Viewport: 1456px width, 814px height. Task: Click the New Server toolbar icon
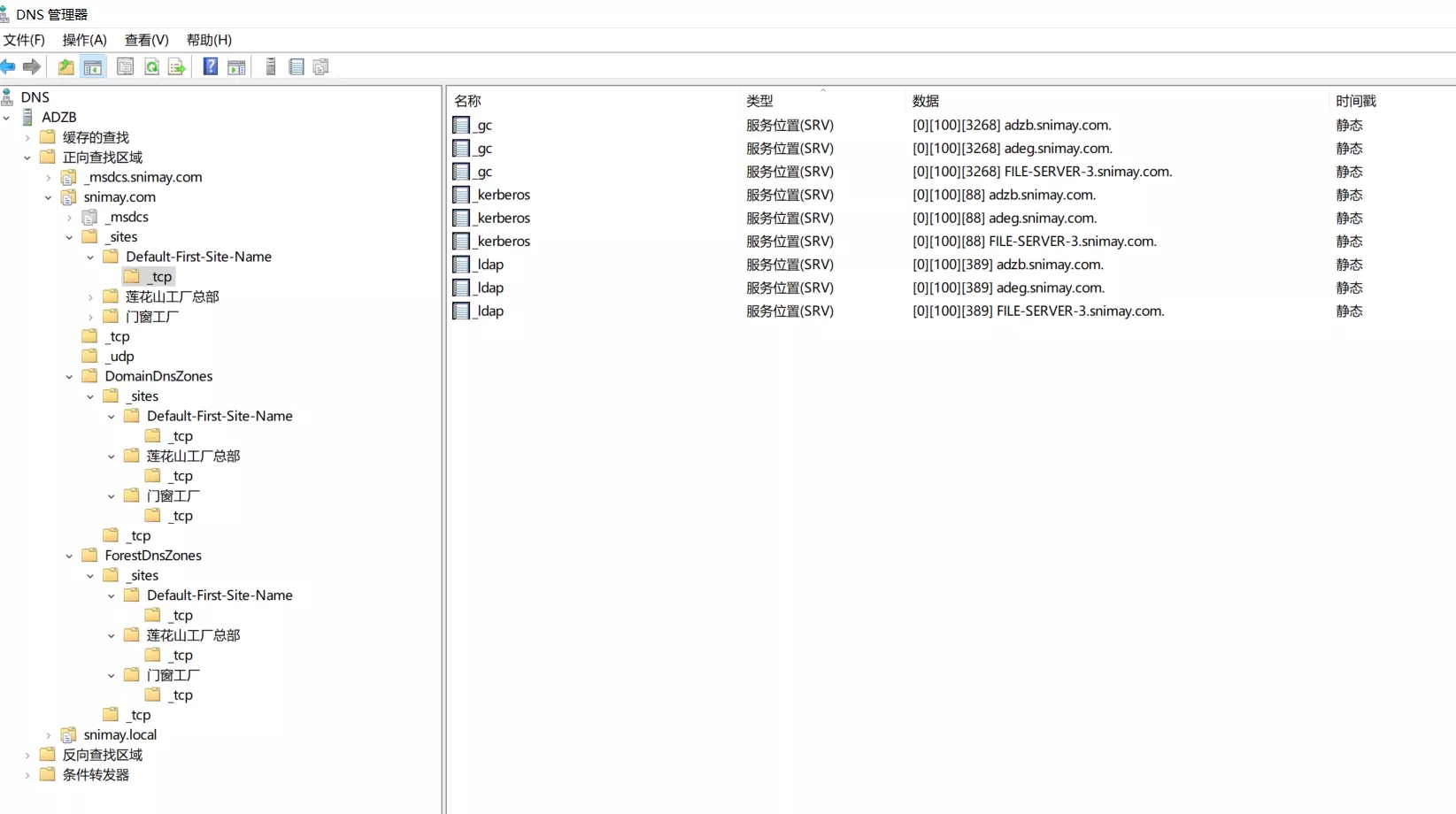[271, 67]
